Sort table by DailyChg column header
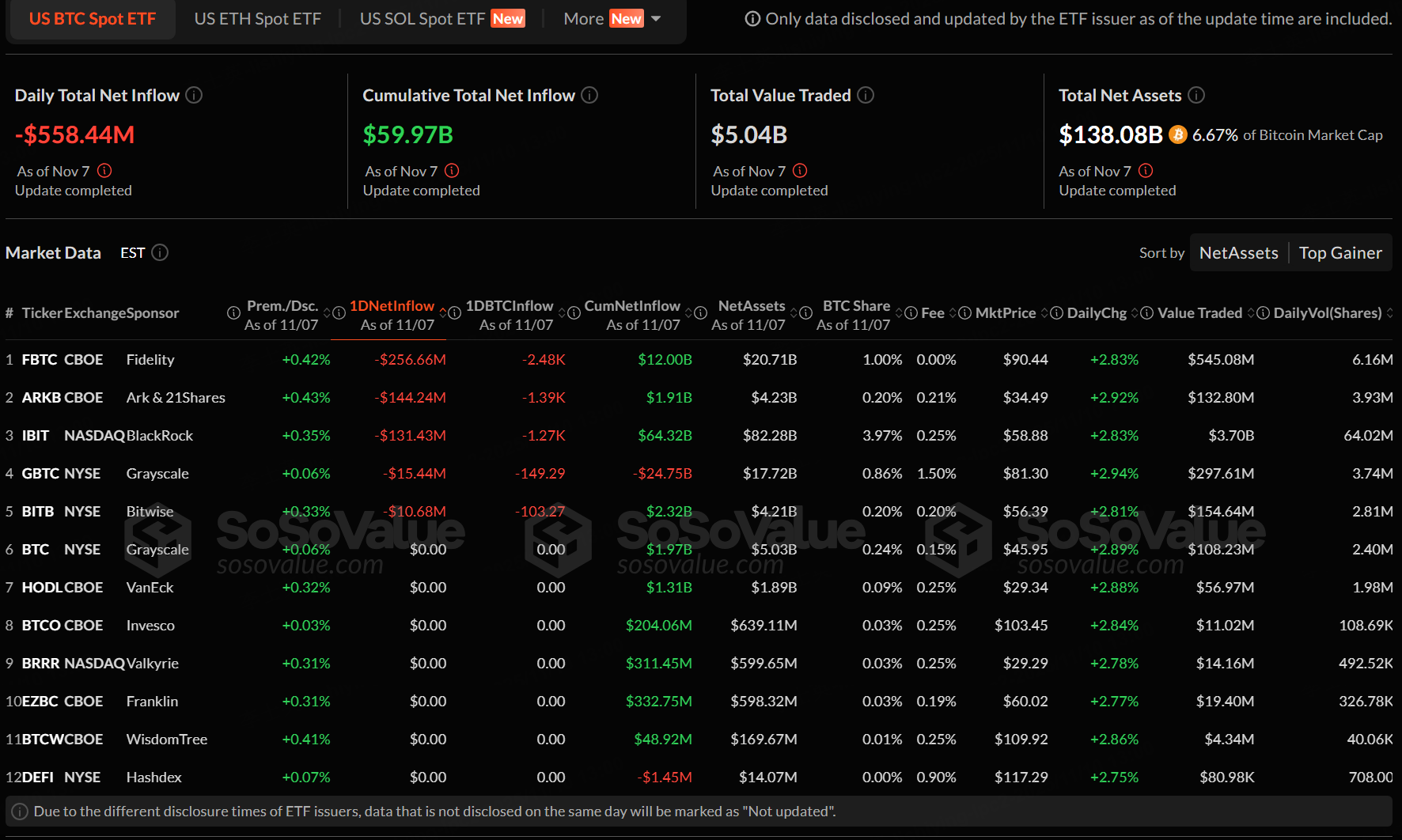Screen dimensions: 1402x840 coord(1096,313)
